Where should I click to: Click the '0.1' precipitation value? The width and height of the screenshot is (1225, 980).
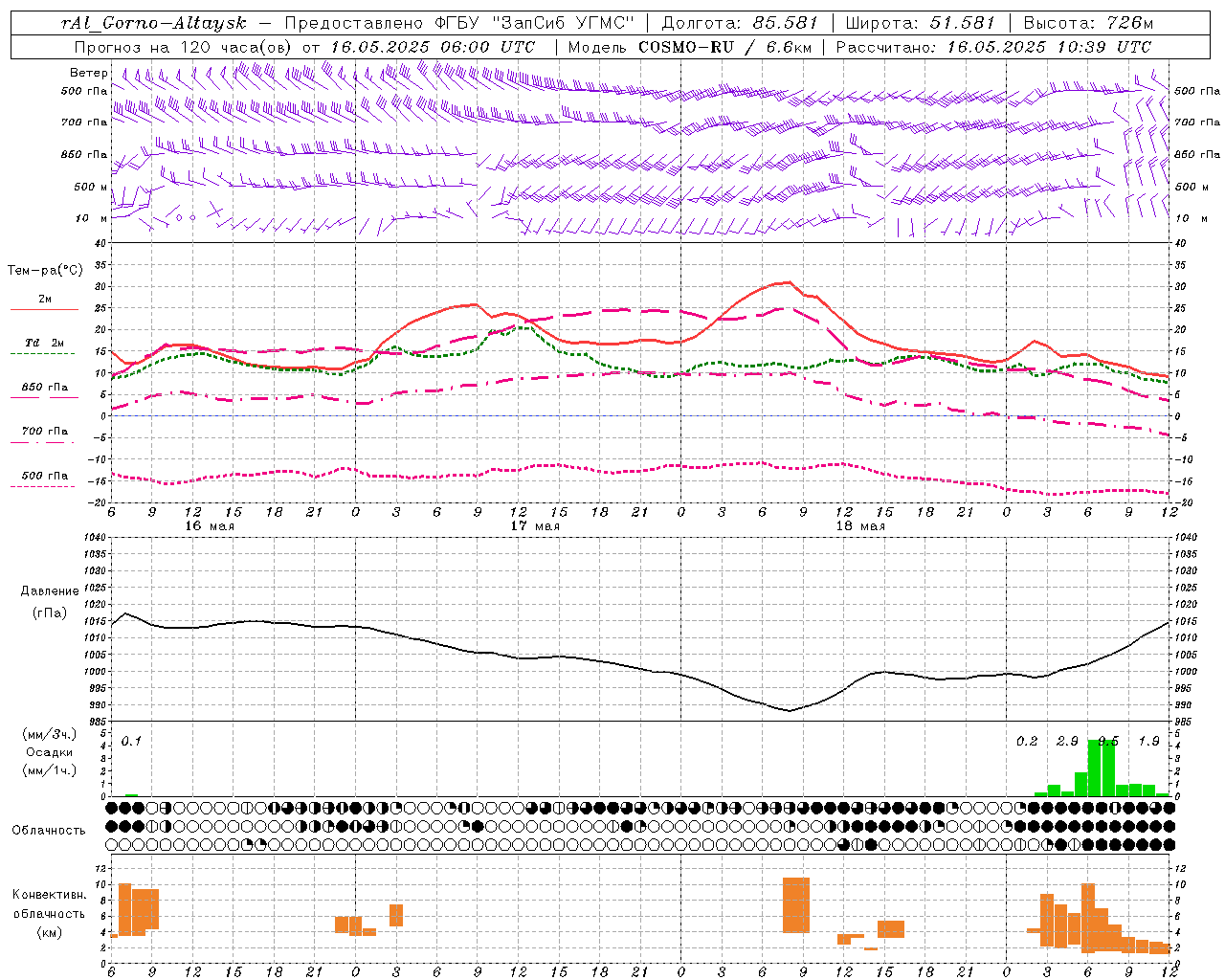tap(131, 742)
